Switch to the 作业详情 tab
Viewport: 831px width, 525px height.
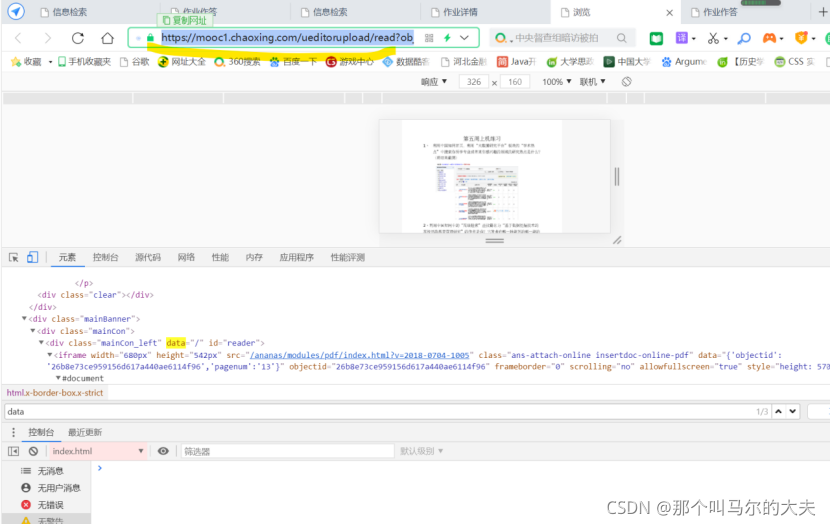454,12
